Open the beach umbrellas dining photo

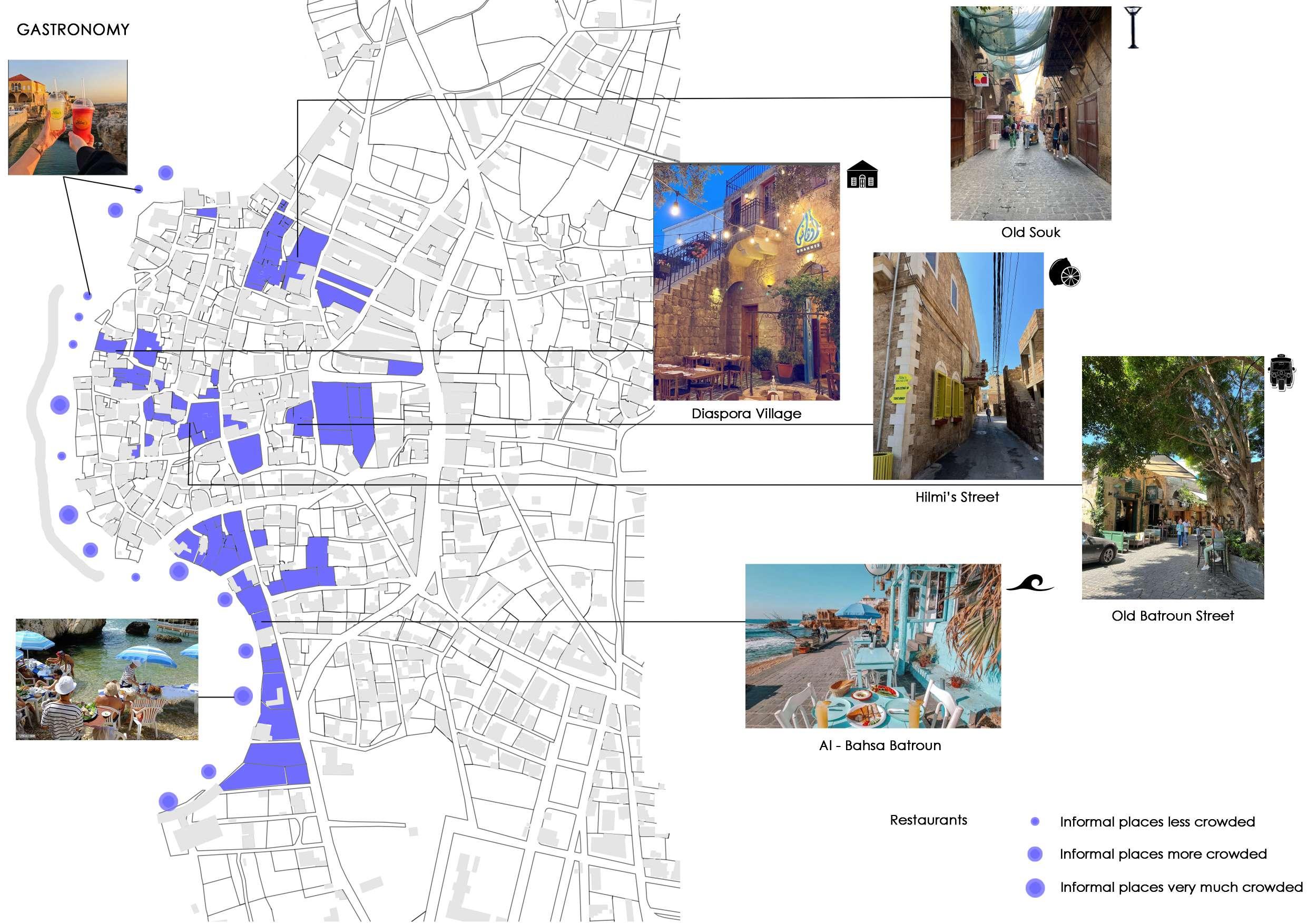[x=107, y=679]
